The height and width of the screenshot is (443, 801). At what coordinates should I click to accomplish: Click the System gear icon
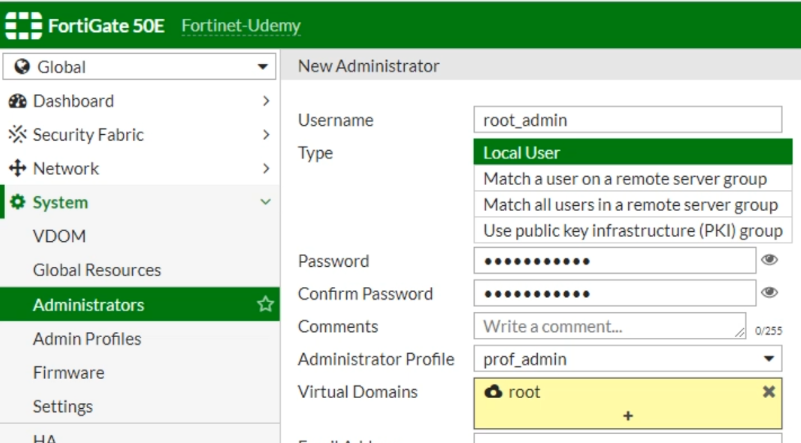pos(17,202)
